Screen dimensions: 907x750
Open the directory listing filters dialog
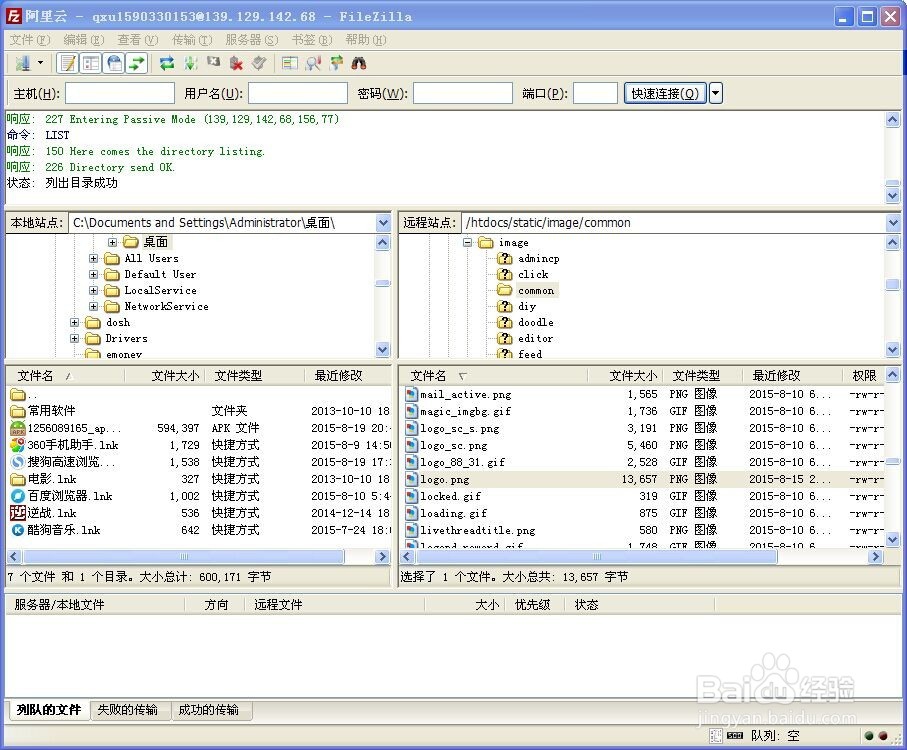click(x=289, y=63)
